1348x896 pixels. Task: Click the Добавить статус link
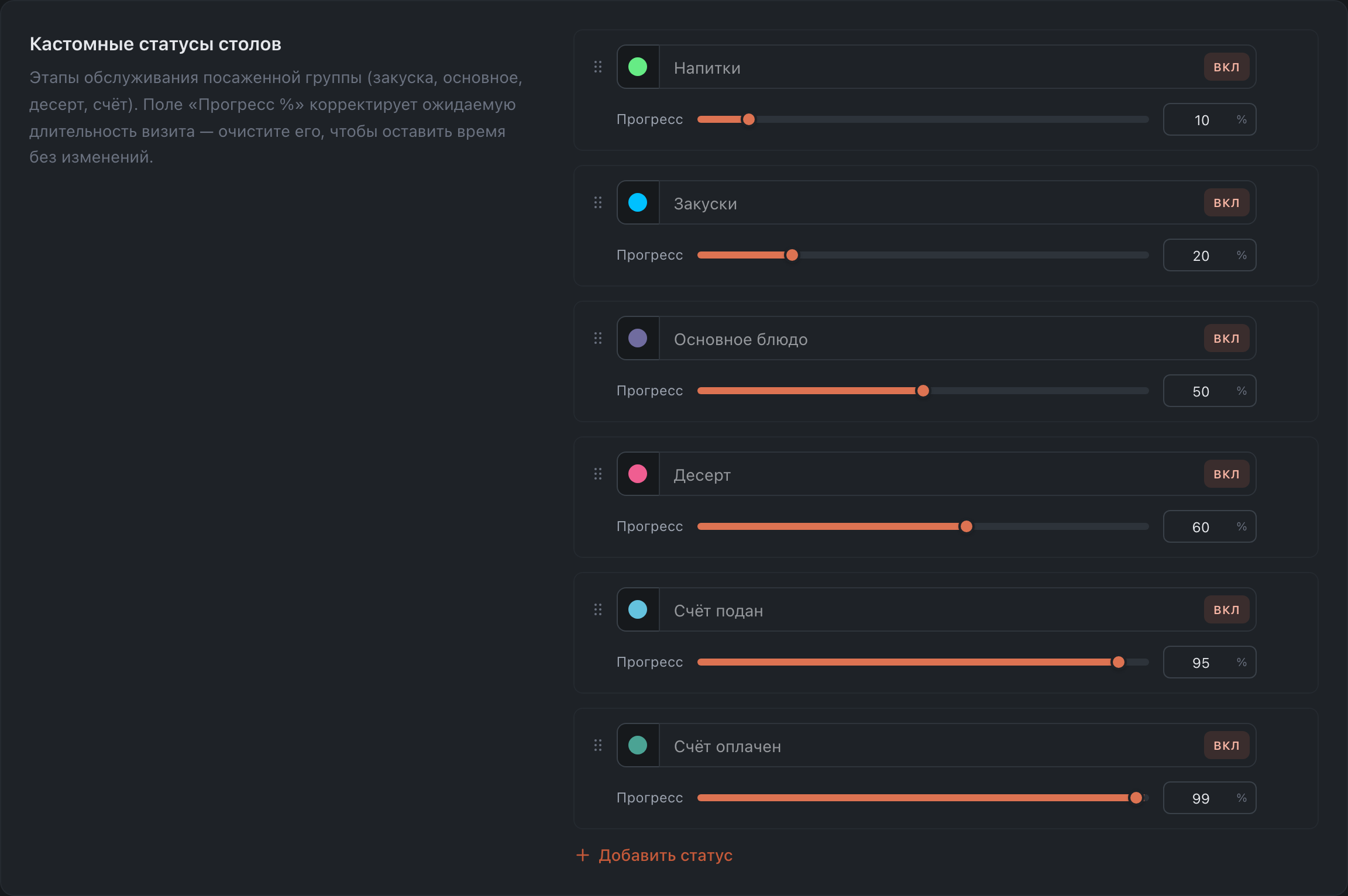pyautogui.click(x=654, y=855)
